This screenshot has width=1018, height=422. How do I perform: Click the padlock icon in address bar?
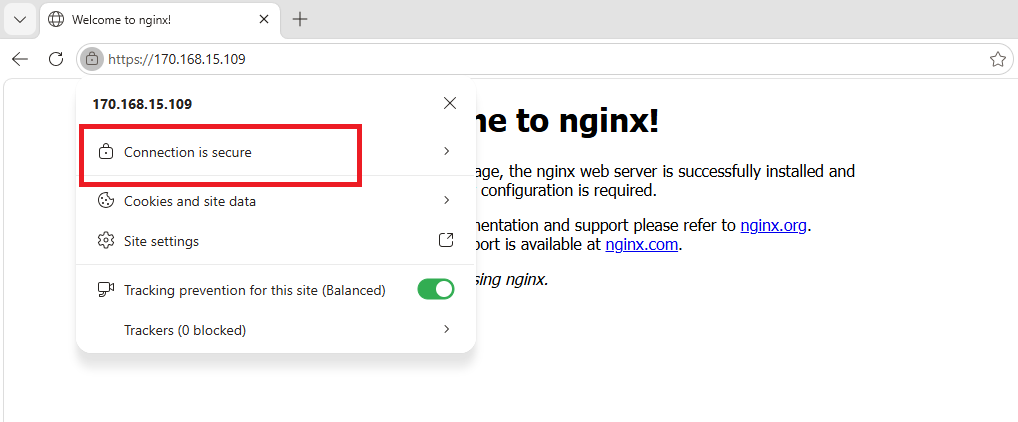click(x=92, y=59)
